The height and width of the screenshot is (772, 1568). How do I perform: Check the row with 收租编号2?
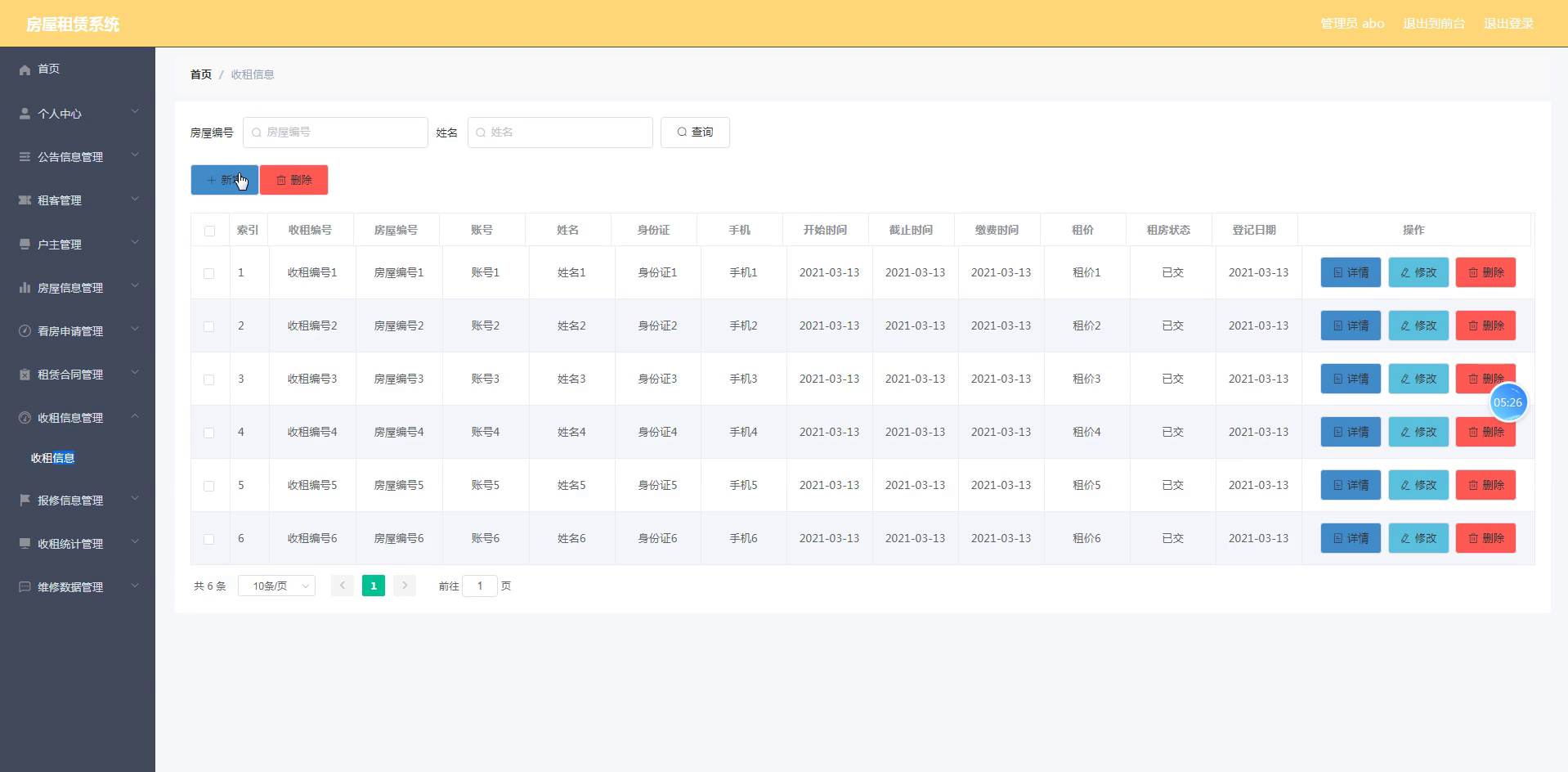[209, 326]
